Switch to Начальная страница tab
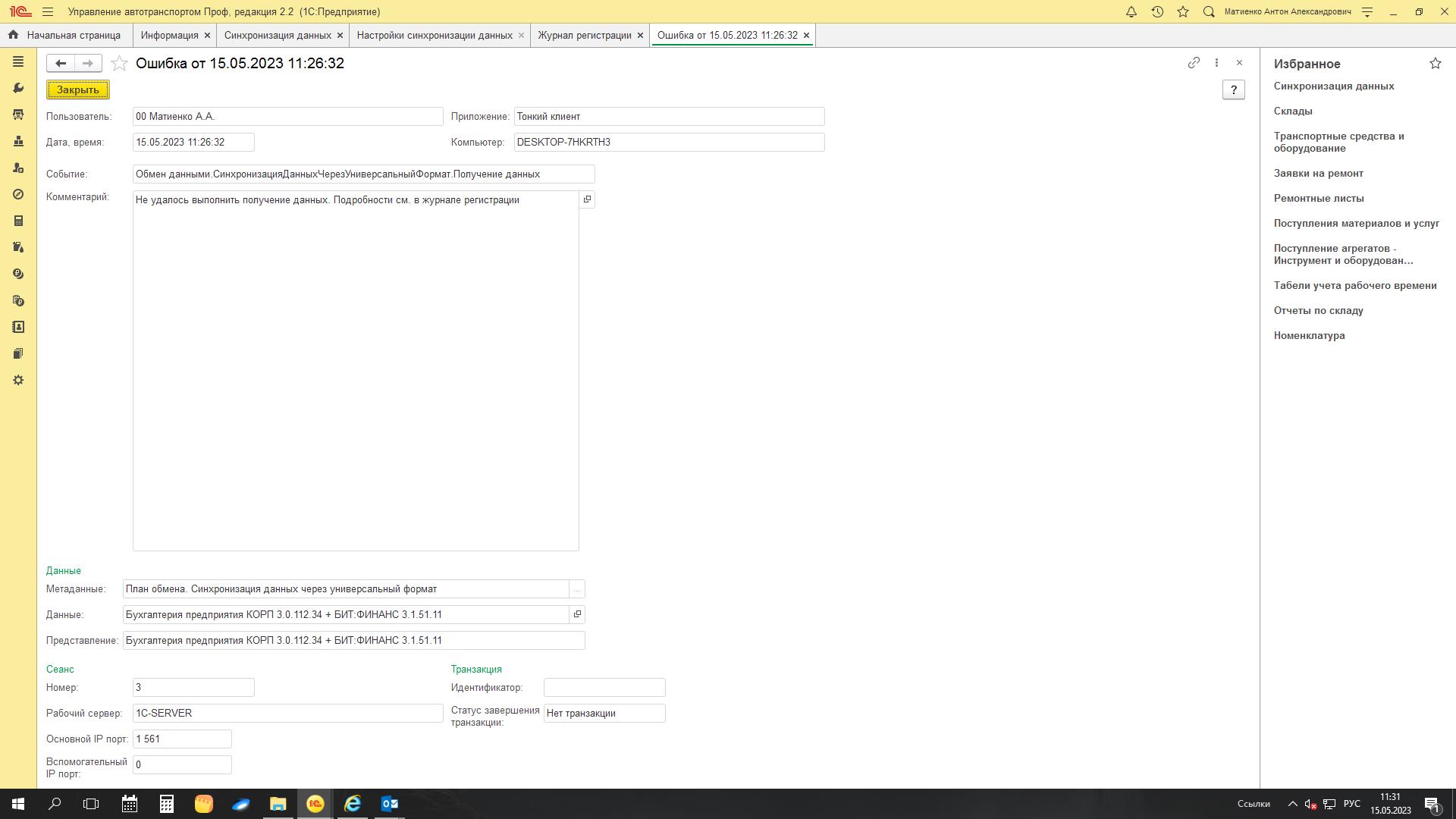 [65, 36]
